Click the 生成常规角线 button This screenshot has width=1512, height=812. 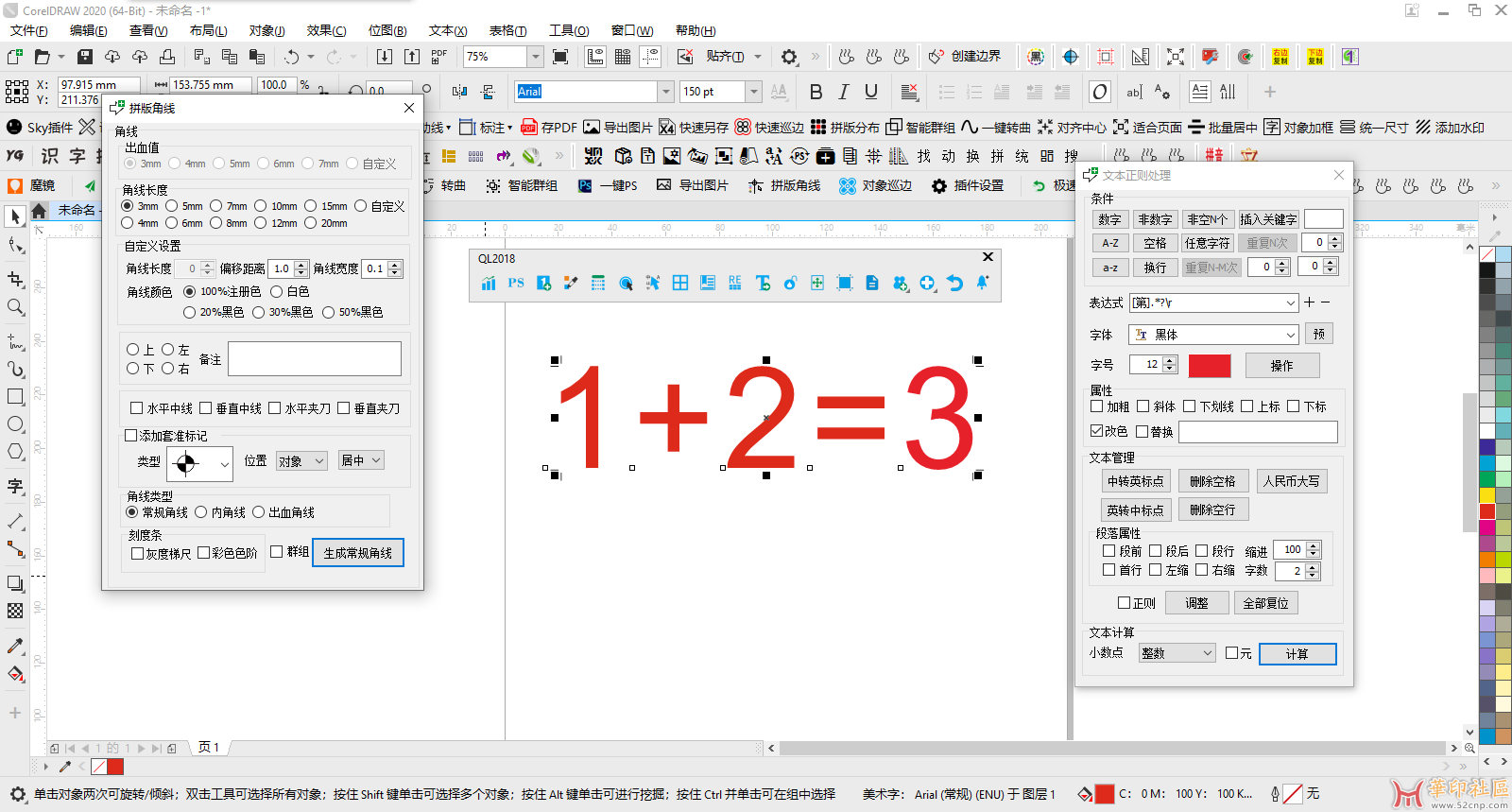point(358,553)
